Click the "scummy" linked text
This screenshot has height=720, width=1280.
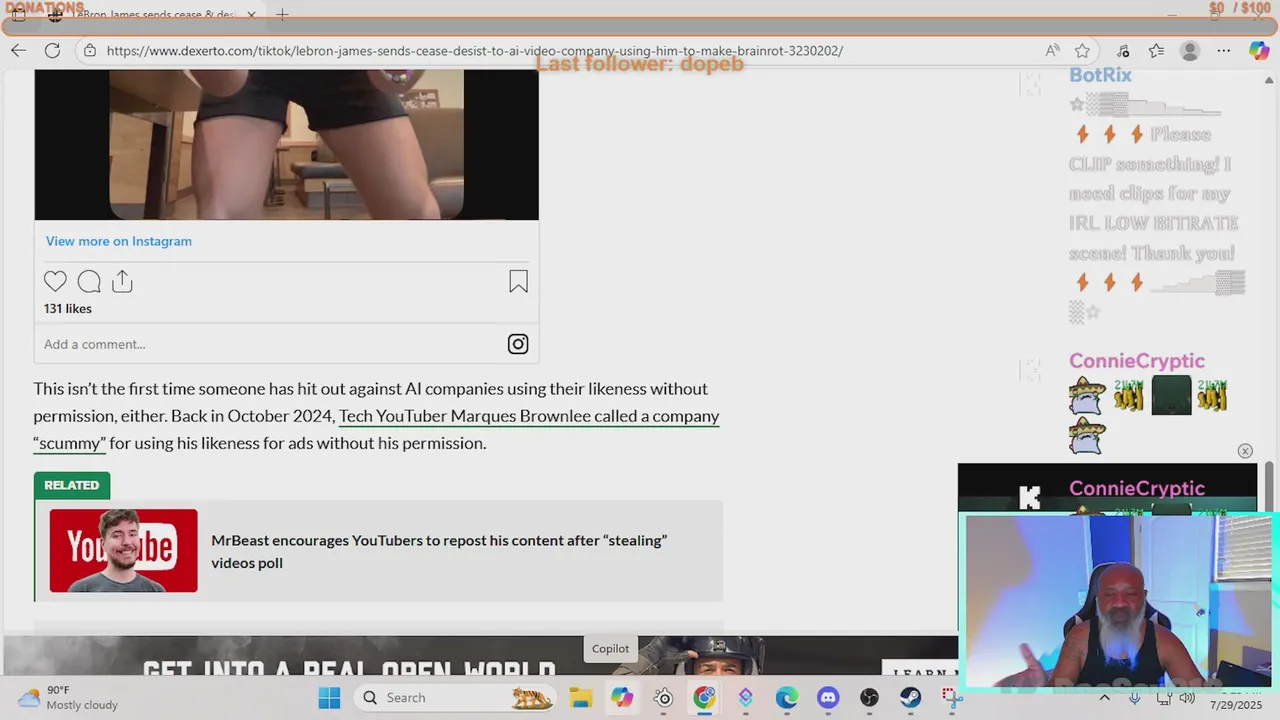click(69, 443)
